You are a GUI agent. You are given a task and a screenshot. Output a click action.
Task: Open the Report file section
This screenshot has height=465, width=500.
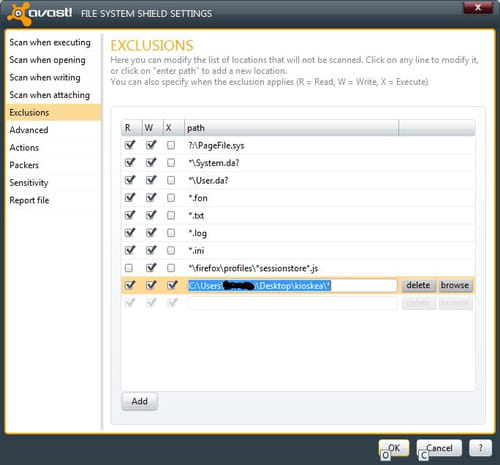coord(29,200)
